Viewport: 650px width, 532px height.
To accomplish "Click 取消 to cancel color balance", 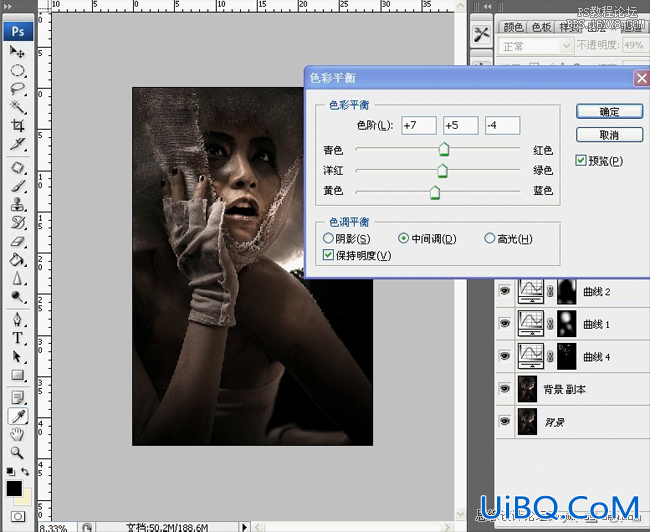I will pyautogui.click(x=609, y=134).
